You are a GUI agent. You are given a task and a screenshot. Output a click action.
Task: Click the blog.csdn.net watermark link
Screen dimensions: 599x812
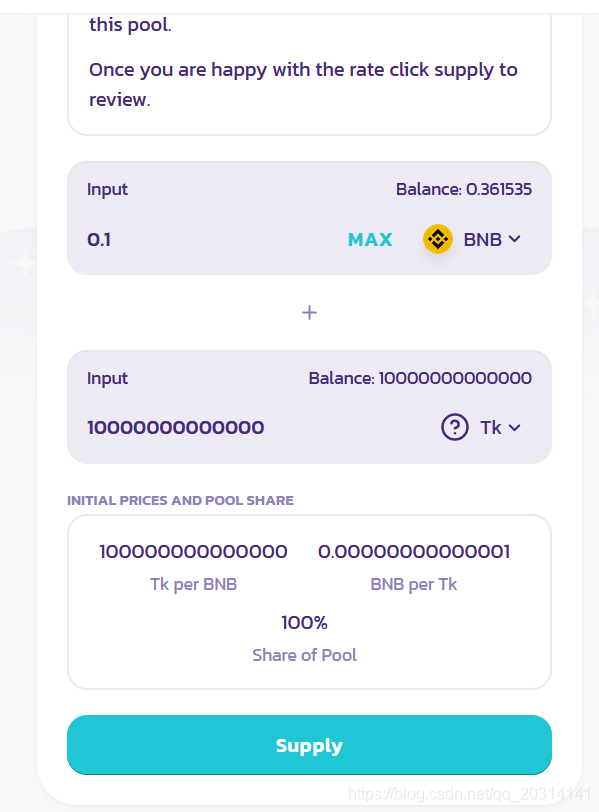[469, 793]
